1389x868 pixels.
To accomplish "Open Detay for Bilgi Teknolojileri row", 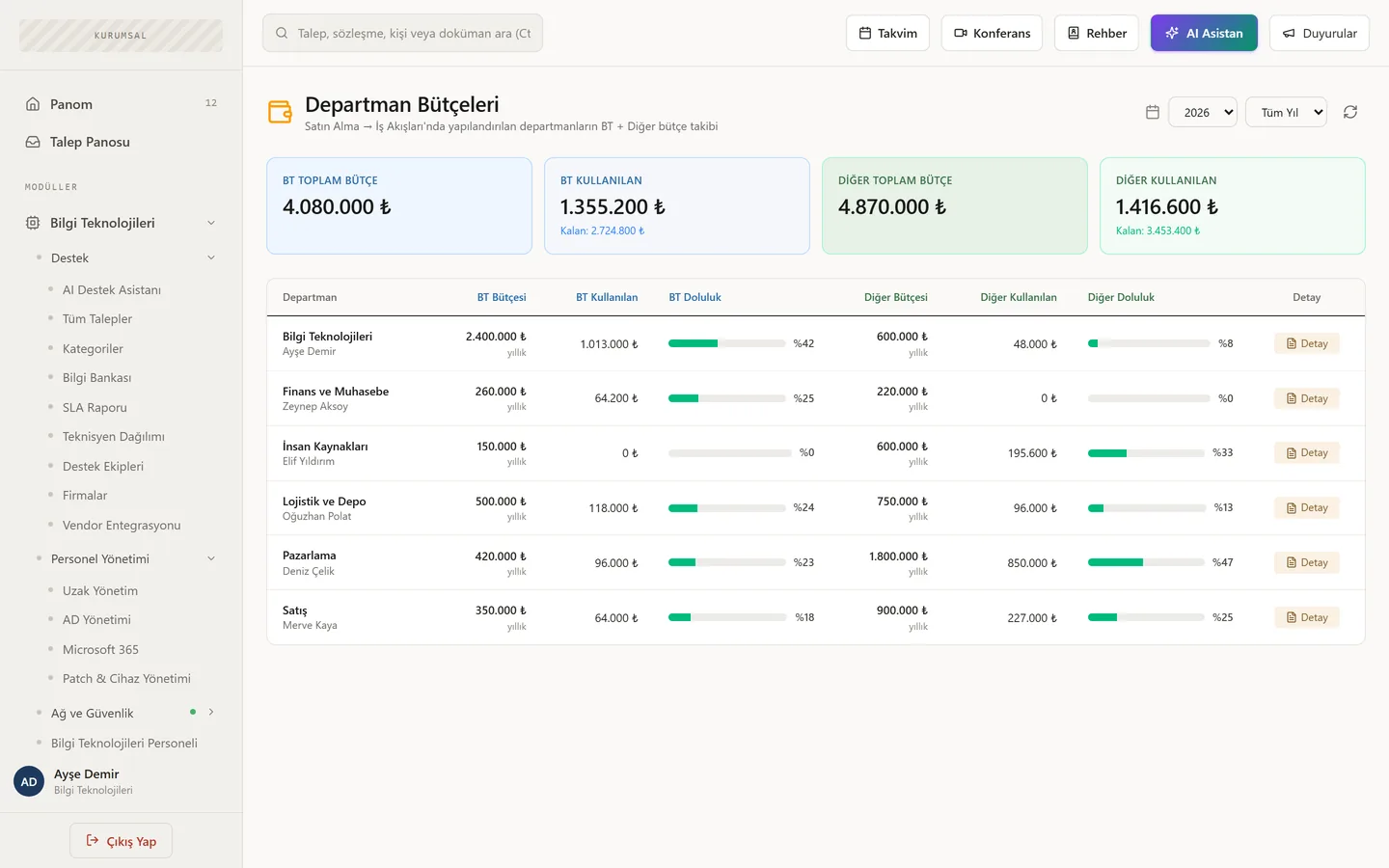I will pyautogui.click(x=1307, y=343).
